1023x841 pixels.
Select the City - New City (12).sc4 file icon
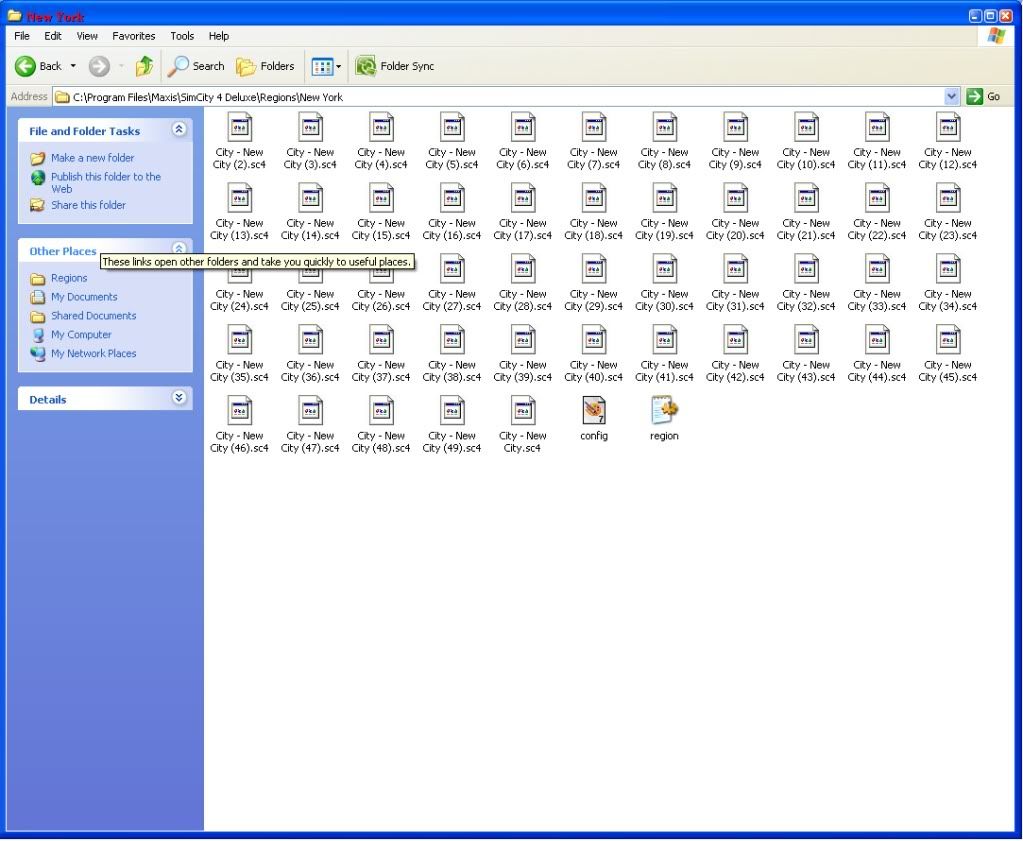click(948, 127)
